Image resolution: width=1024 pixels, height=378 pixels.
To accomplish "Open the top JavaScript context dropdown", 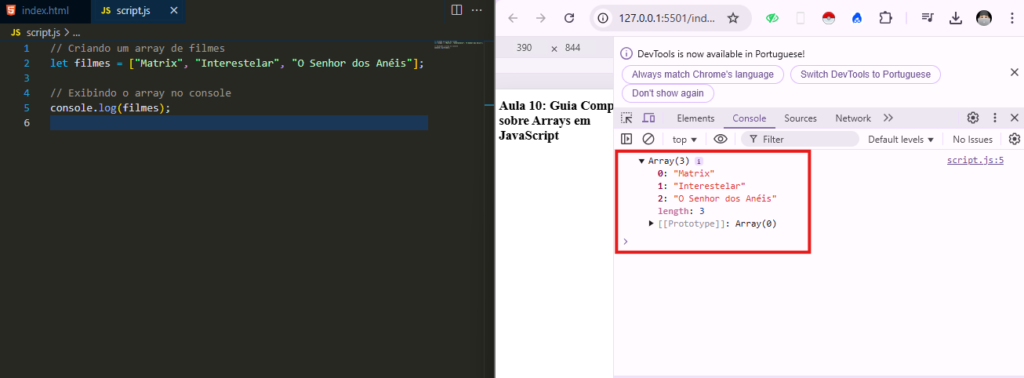I will pyautogui.click(x=684, y=139).
